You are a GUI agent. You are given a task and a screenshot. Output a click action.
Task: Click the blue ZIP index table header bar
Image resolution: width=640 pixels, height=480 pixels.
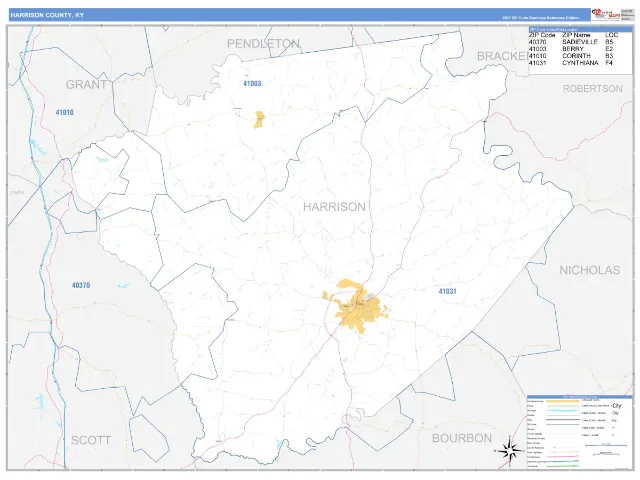click(580, 30)
